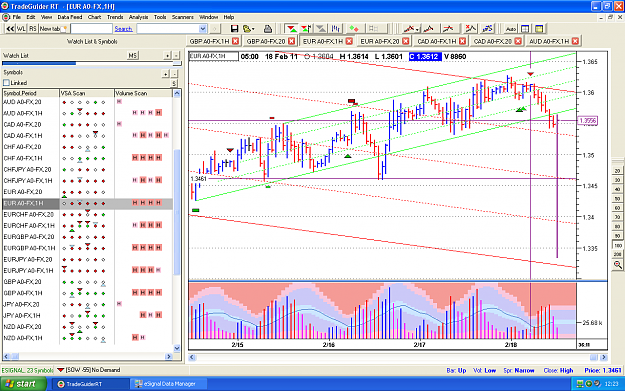Open the File menu
Viewport: 625px width, 391px height.
pyautogui.click(x=16, y=17)
